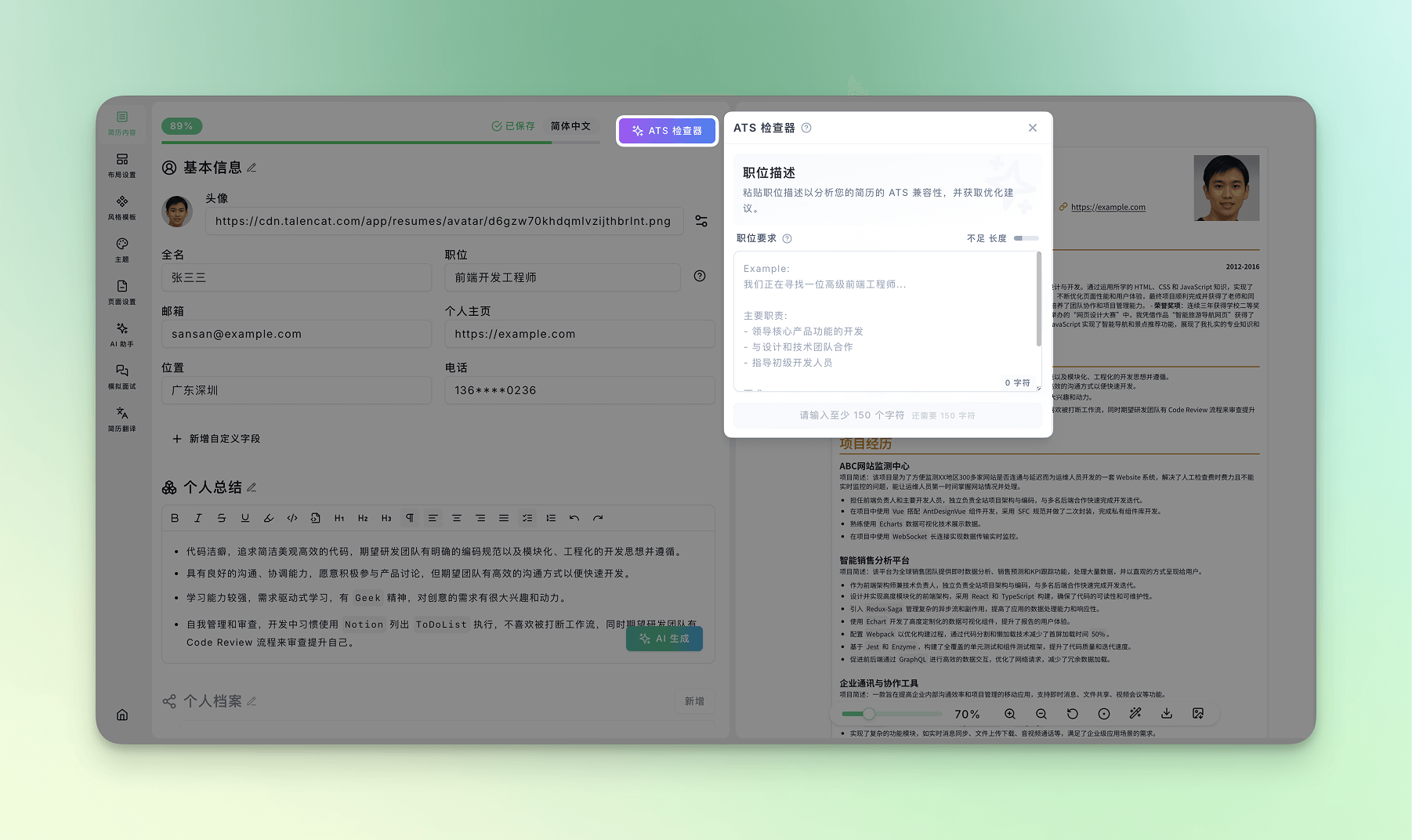Toggle the task list formatting button

point(527,518)
